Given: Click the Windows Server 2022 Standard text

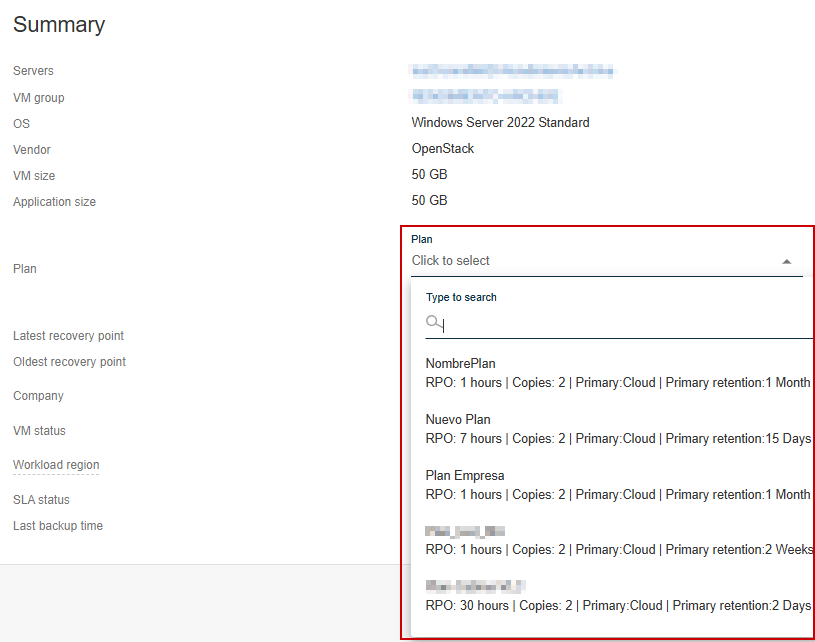Looking at the screenshot, I should (500, 123).
